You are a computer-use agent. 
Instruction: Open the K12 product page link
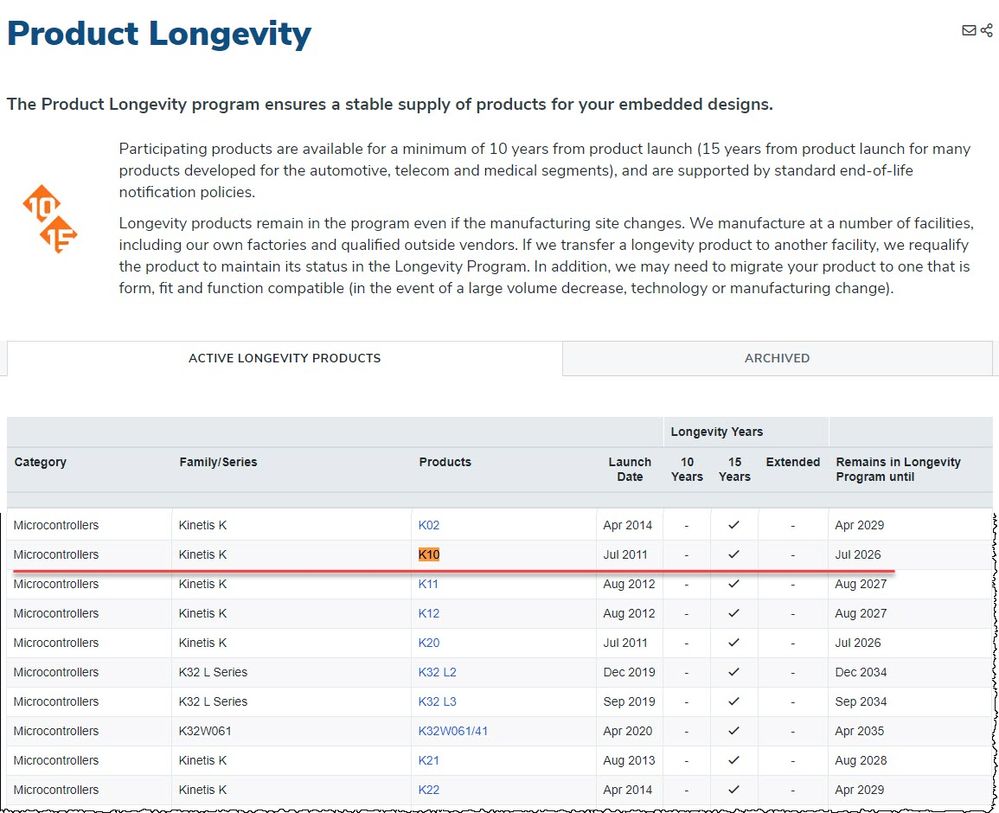(429, 613)
